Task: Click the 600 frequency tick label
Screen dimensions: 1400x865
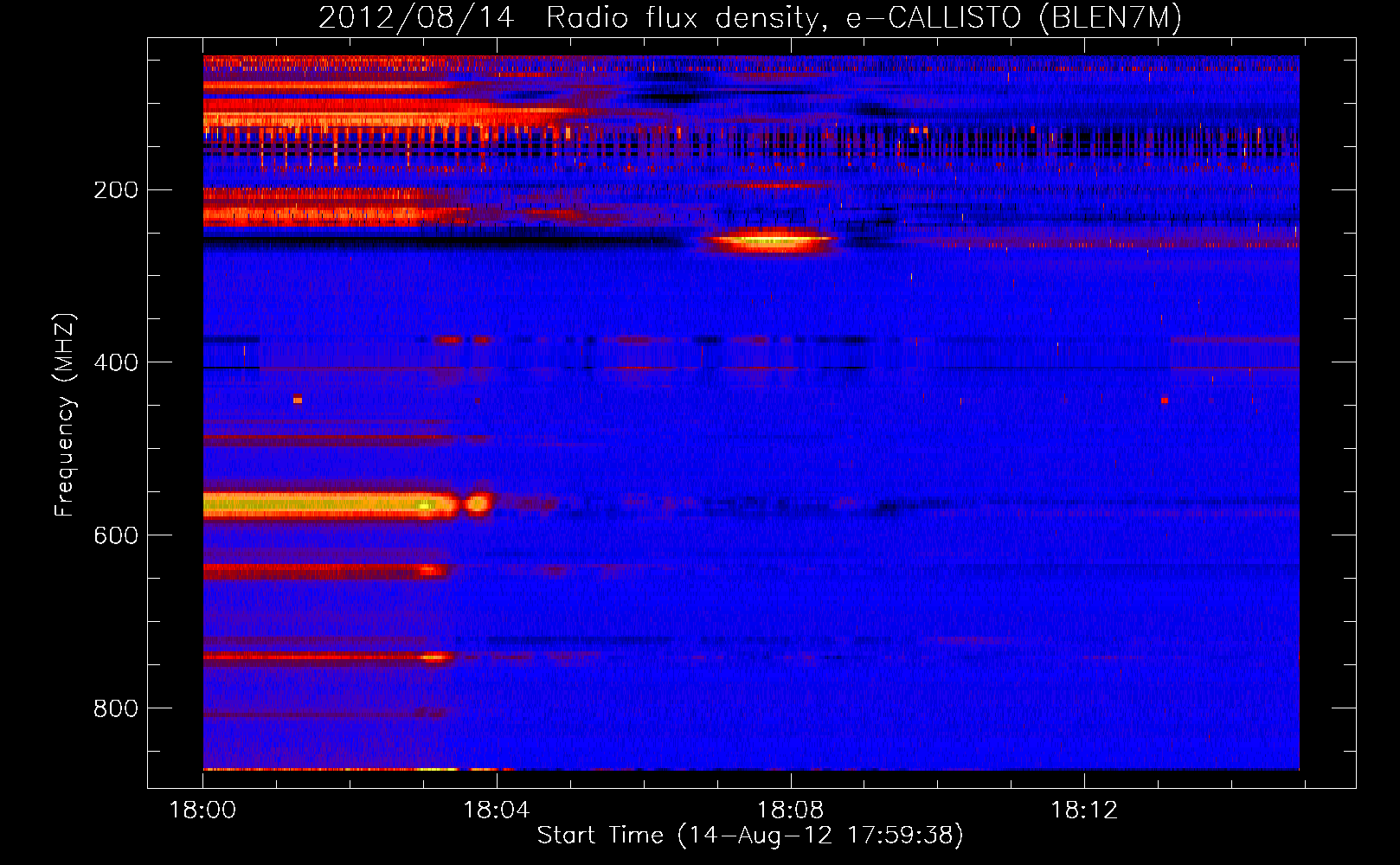Action: pyautogui.click(x=116, y=535)
